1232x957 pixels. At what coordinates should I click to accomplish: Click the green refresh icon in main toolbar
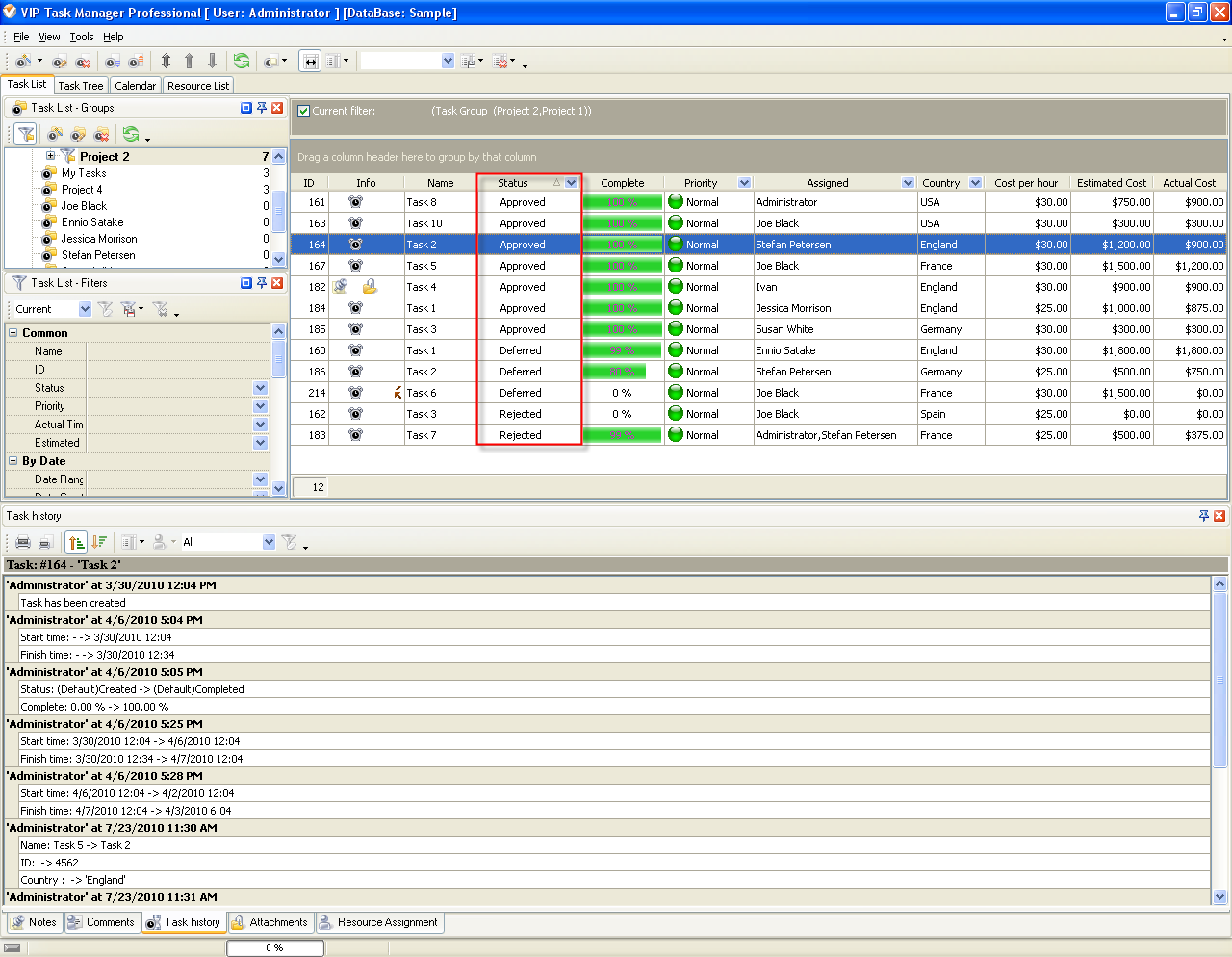[241, 61]
